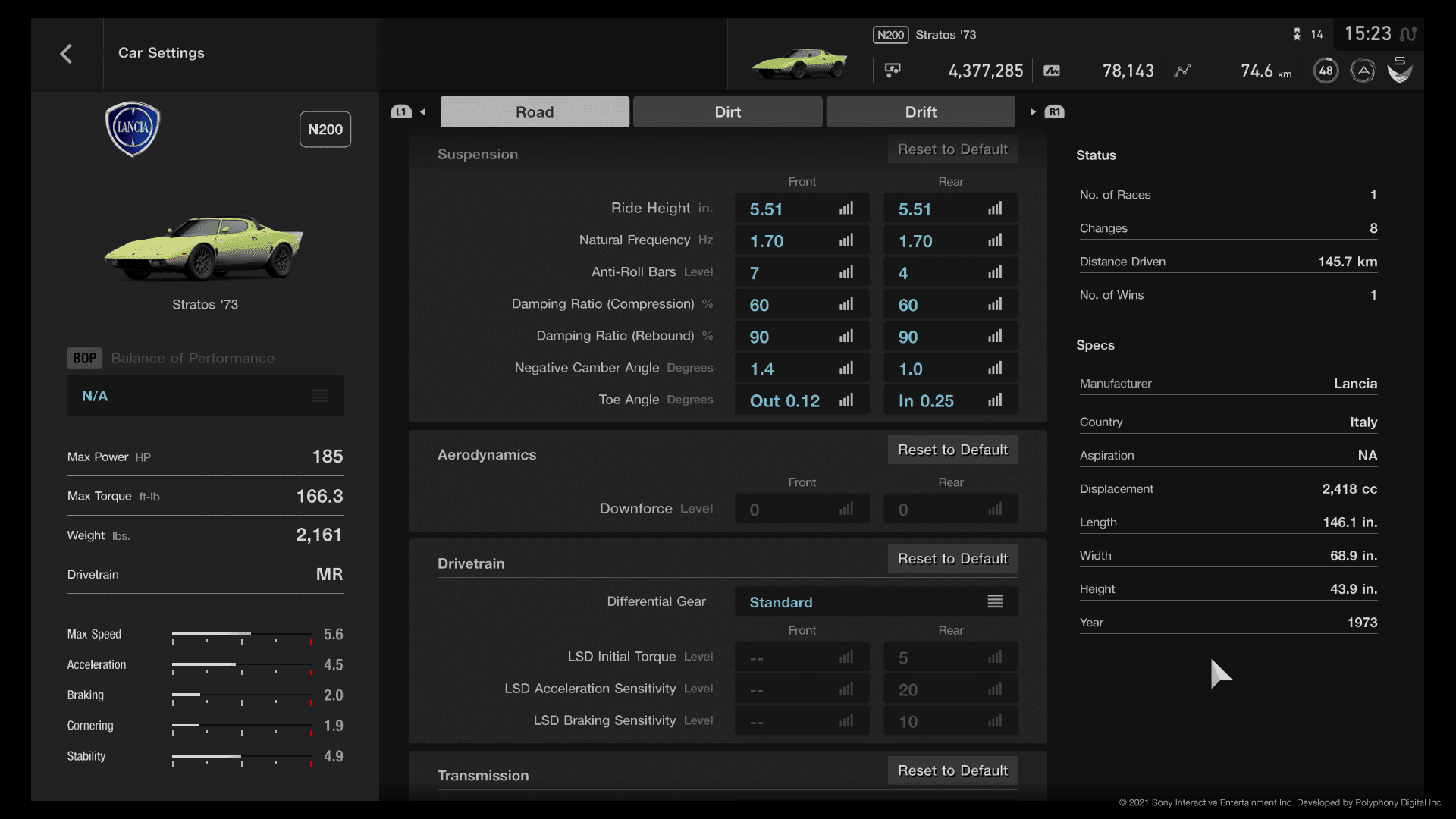
Task: Reset Transmission settings to default
Action: point(953,770)
